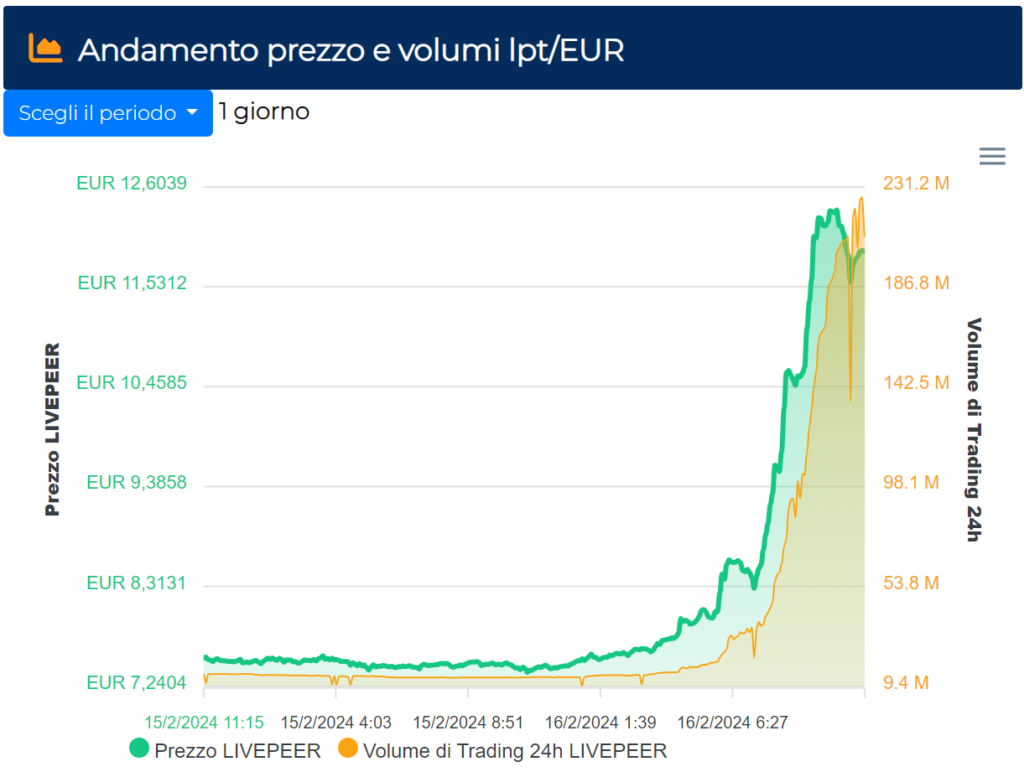This screenshot has width=1024, height=772.
Task: Click the green Prezzo LIVEPEER legend dot
Action: click(139, 748)
